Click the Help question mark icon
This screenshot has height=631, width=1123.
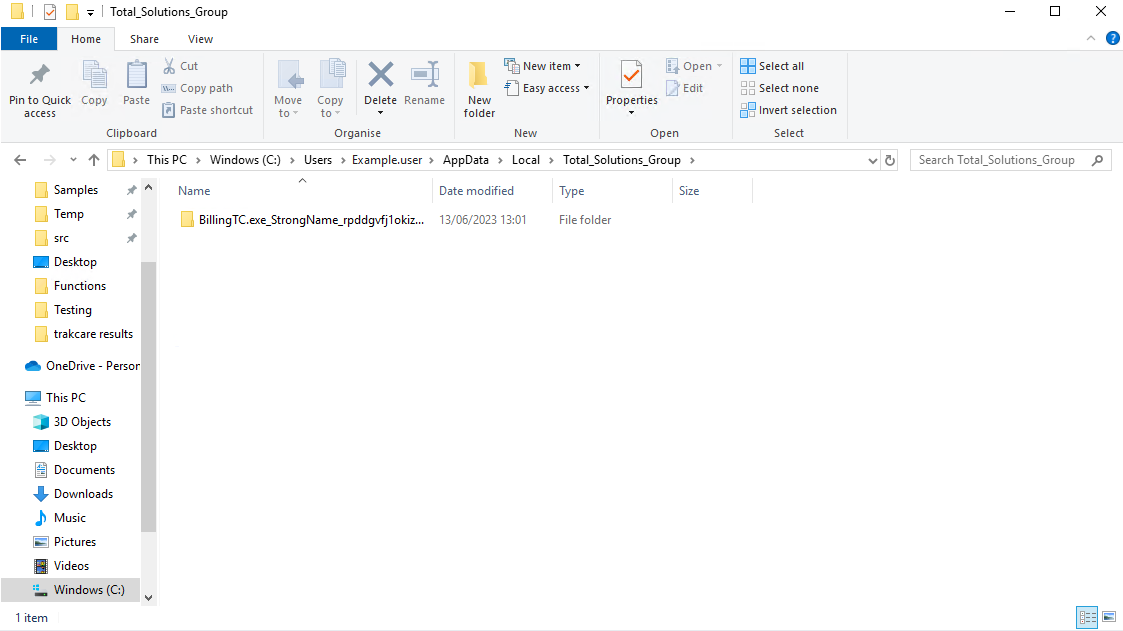tap(1112, 39)
